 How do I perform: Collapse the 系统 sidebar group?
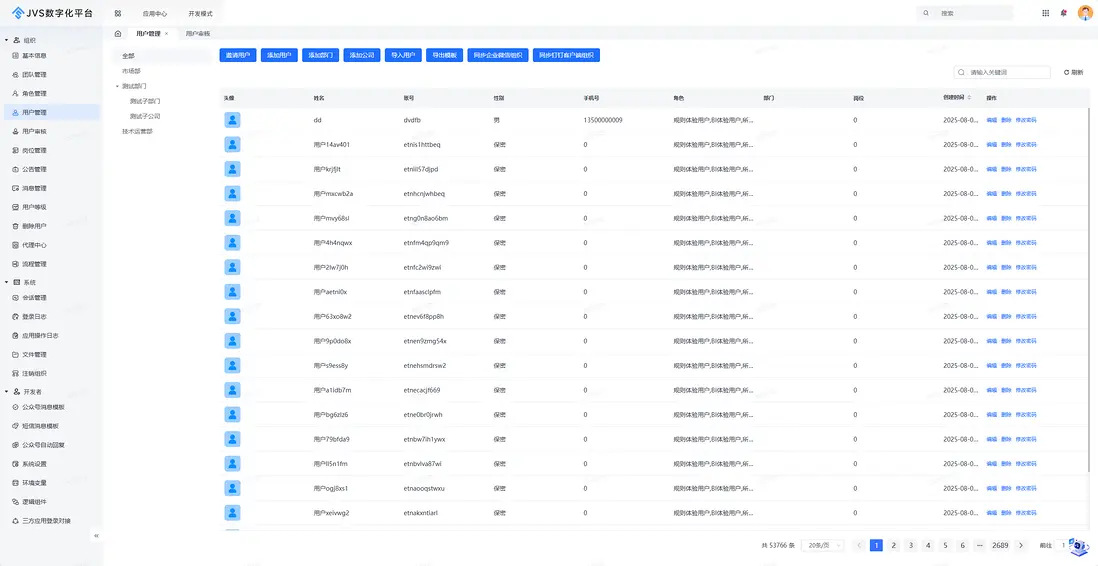click(7, 282)
